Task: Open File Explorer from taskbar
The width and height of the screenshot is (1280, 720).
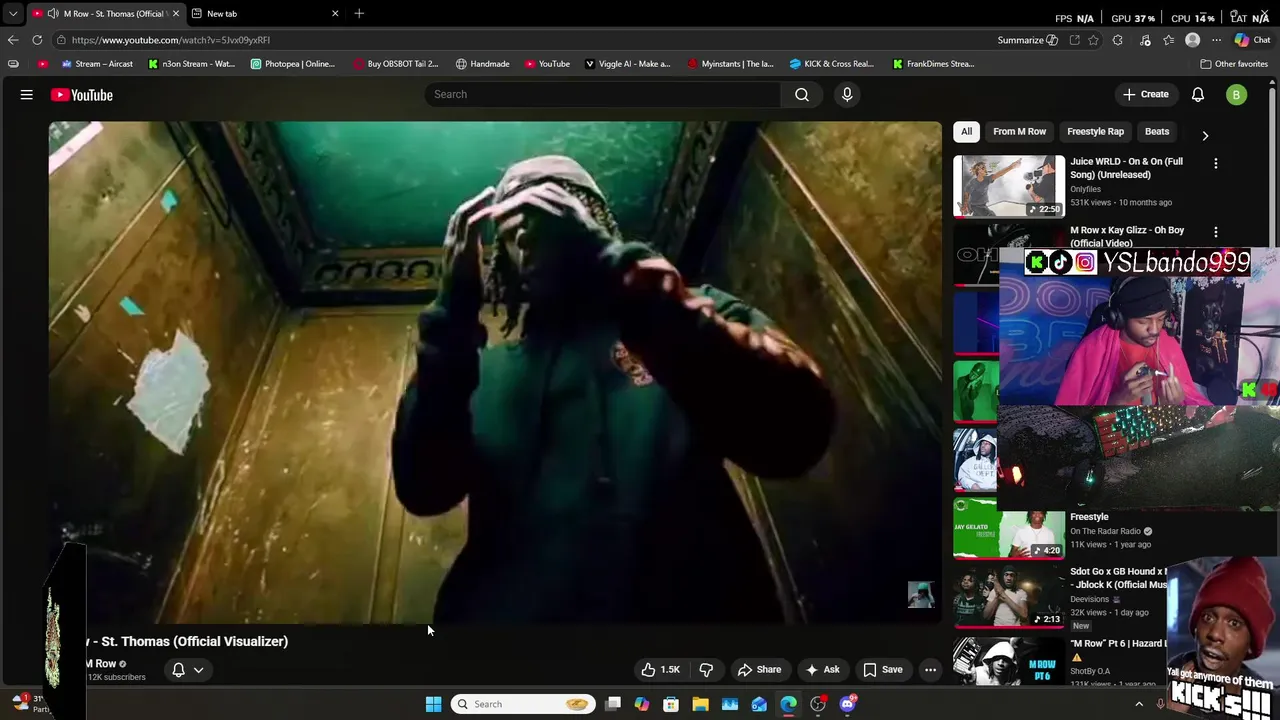Action: click(x=700, y=704)
